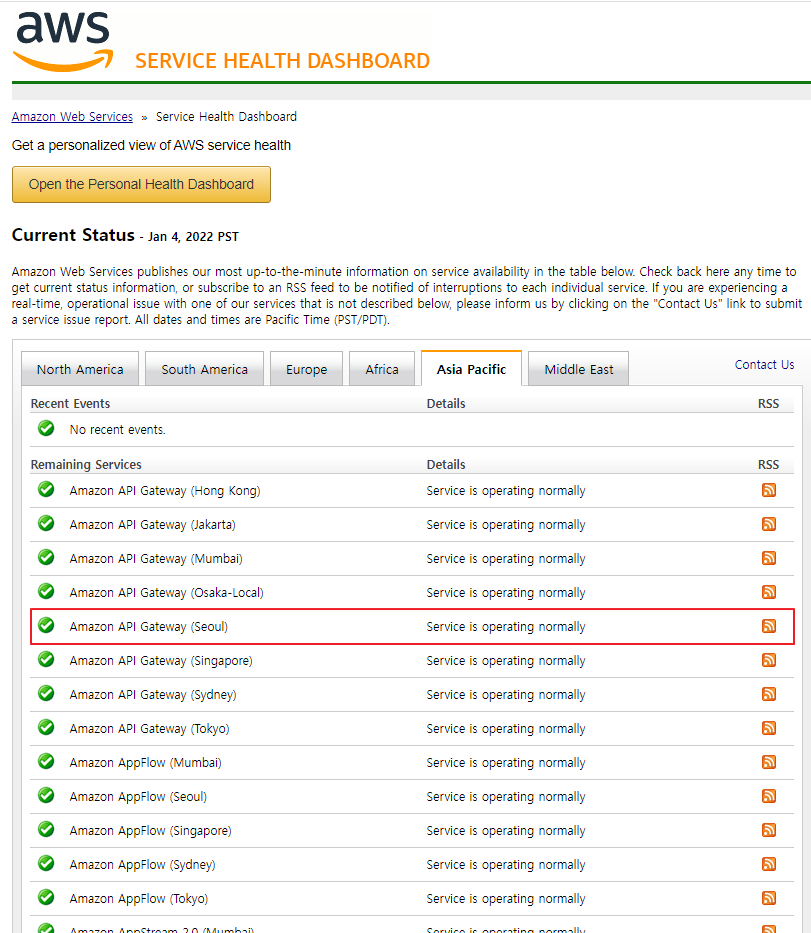This screenshot has height=933, width=811.
Task: Click green status icon for AppFlow (Tokyo)
Action: (46, 897)
